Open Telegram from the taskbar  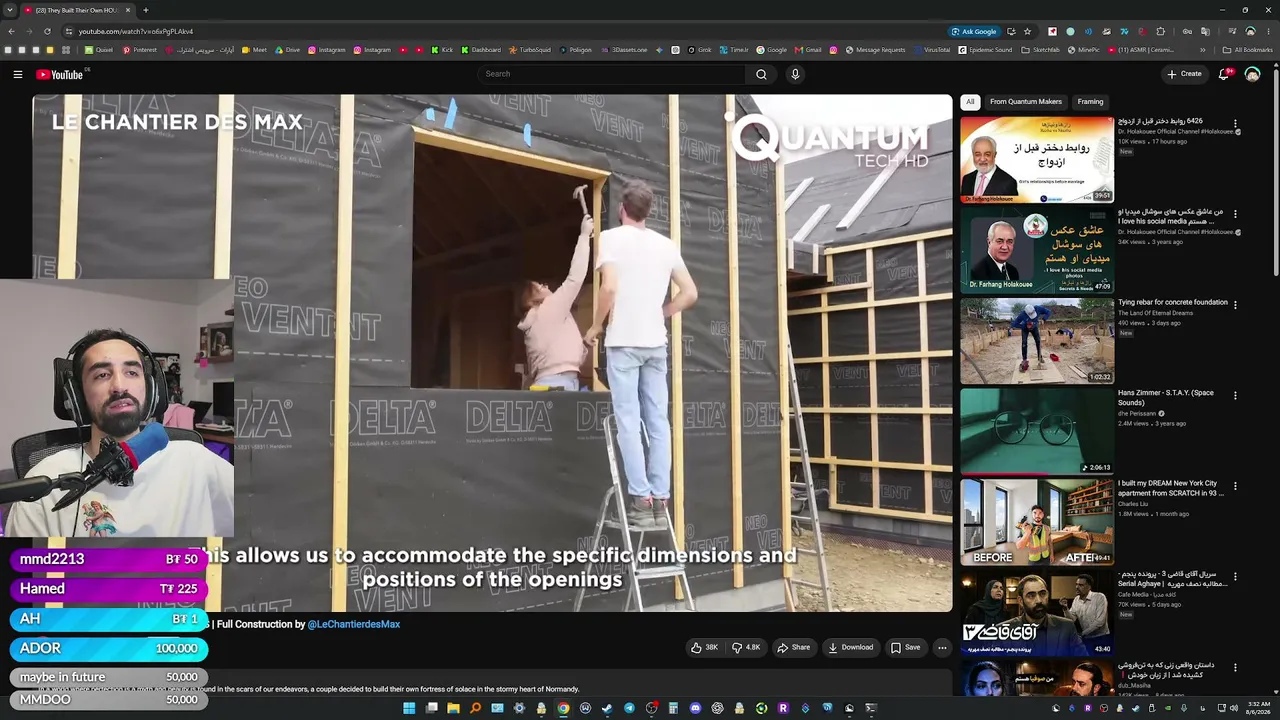tap(629, 708)
